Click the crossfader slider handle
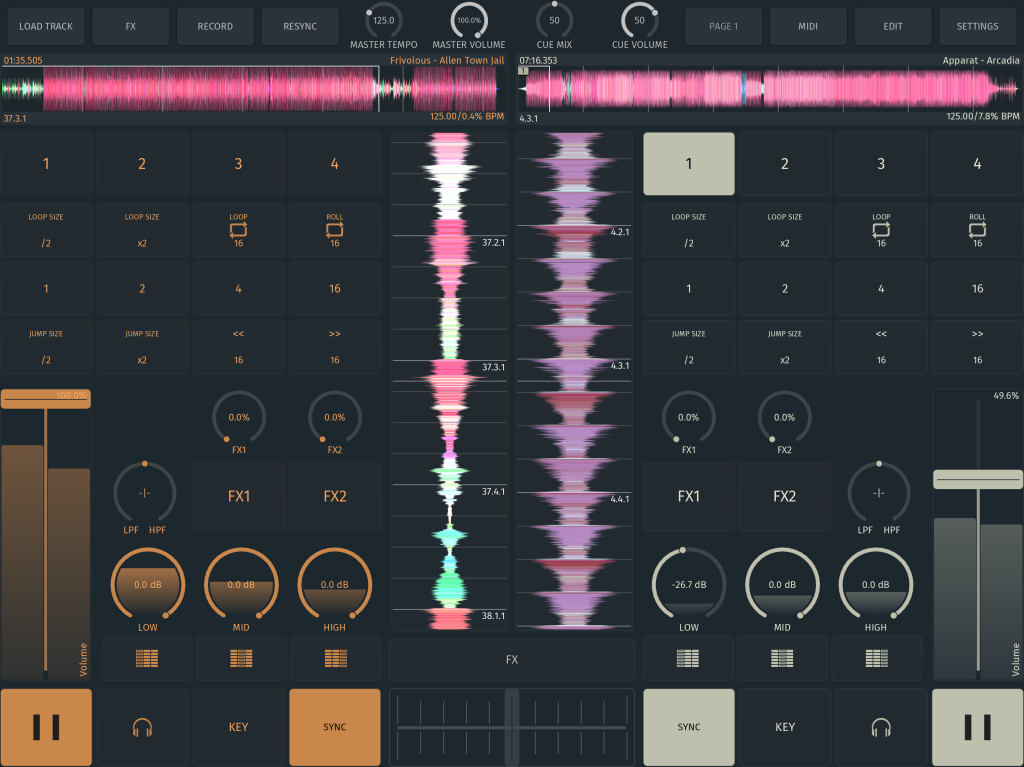This screenshot has width=1024, height=767. 512,726
